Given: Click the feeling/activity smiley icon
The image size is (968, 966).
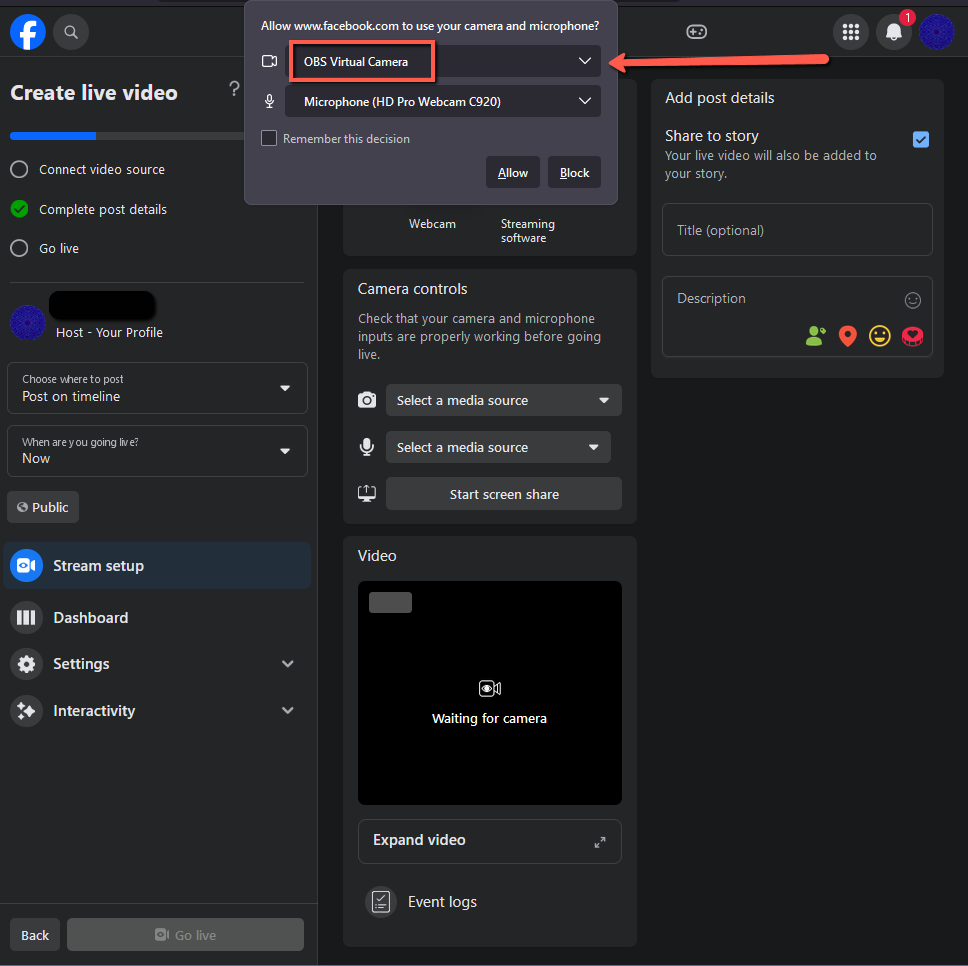Looking at the screenshot, I should 880,336.
